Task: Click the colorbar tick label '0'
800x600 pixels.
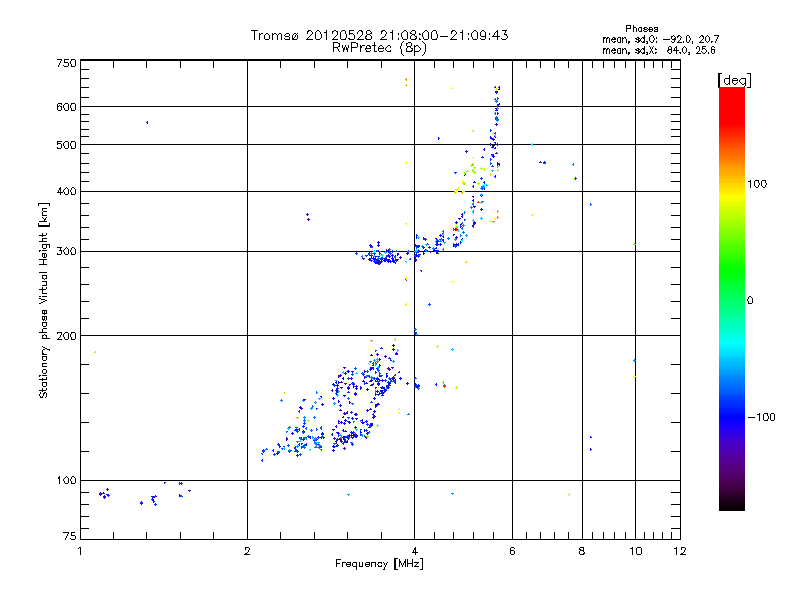Action: pyautogui.click(x=750, y=301)
